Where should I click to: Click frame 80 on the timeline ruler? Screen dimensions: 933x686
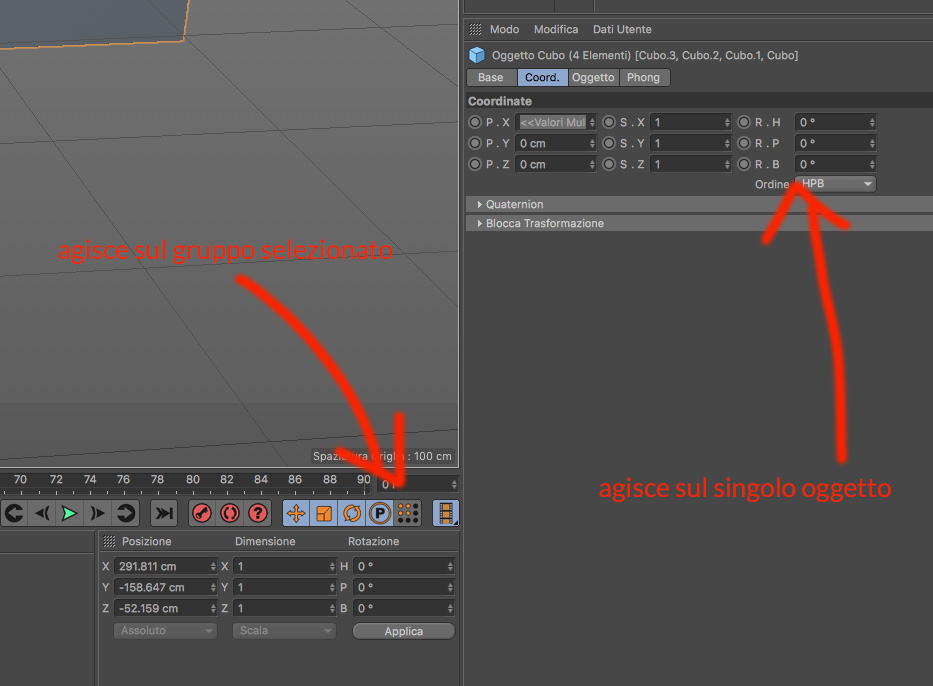pos(193,480)
